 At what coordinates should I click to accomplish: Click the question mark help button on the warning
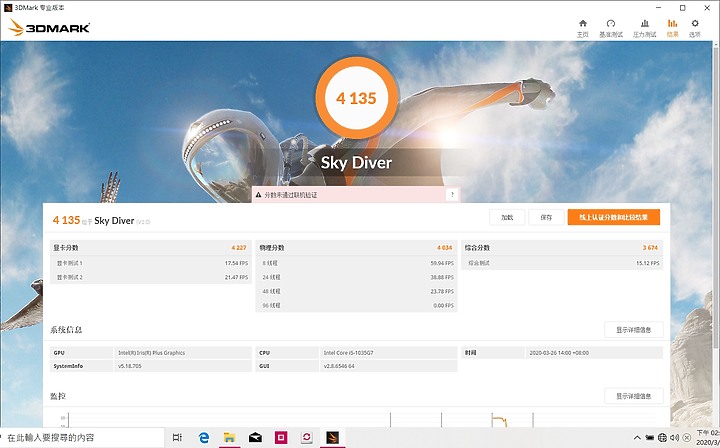[x=452, y=195]
